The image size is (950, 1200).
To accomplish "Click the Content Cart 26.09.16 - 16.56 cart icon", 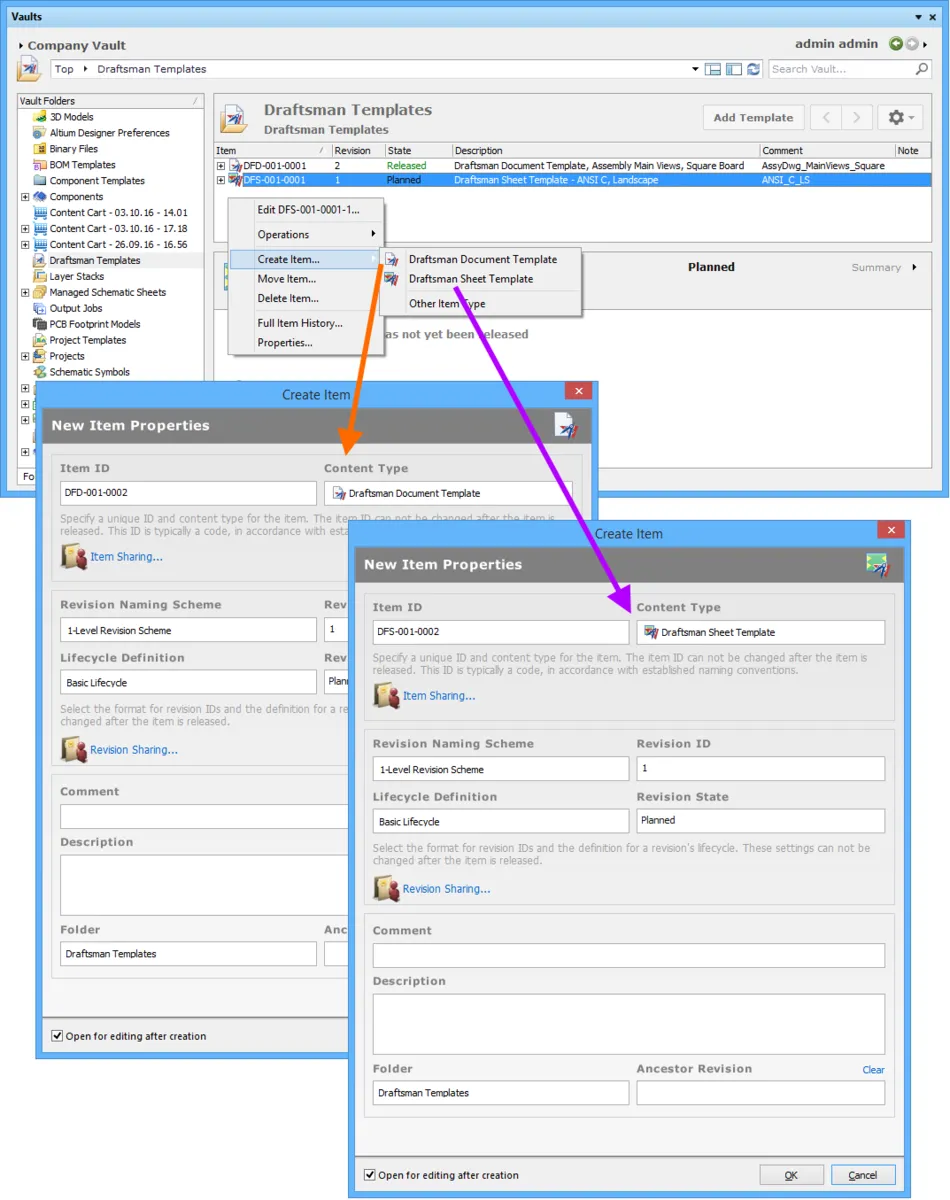I will point(40,245).
